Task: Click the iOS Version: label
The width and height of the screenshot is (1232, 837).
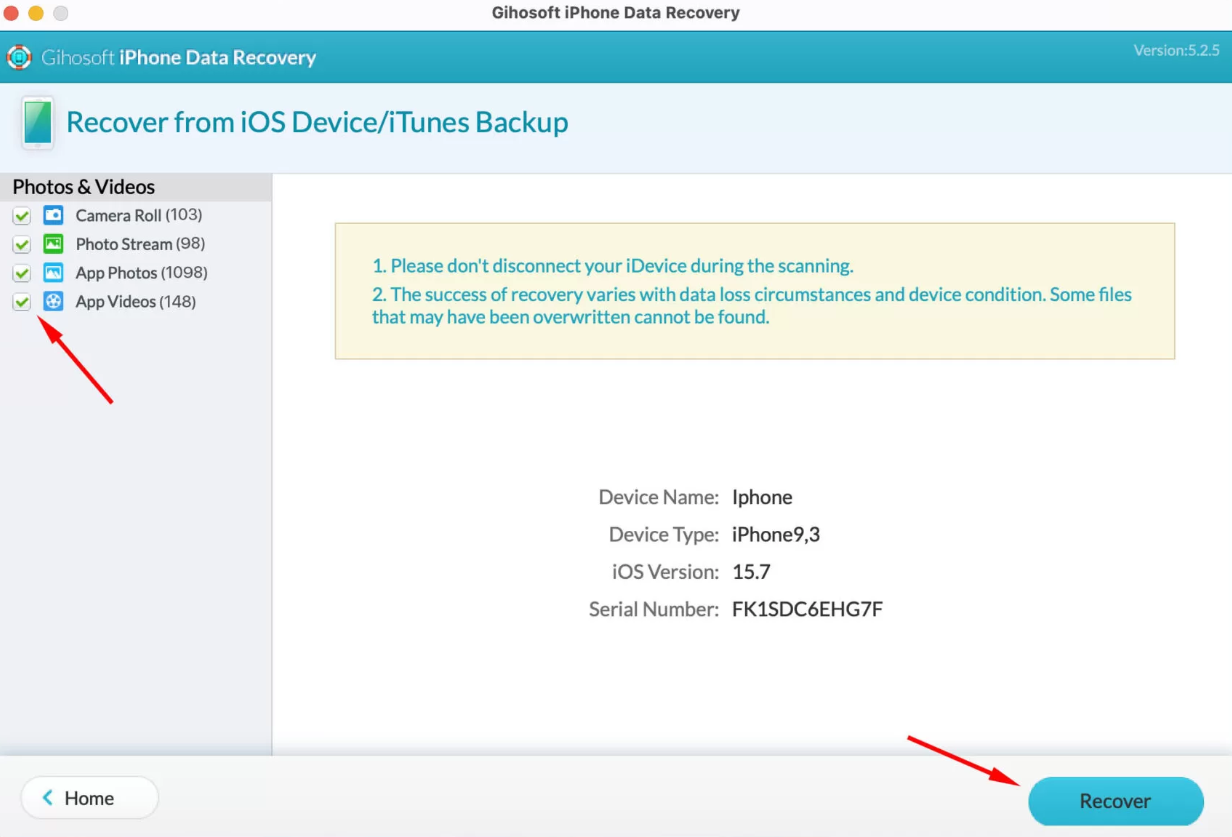Action: (x=665, y=572)
